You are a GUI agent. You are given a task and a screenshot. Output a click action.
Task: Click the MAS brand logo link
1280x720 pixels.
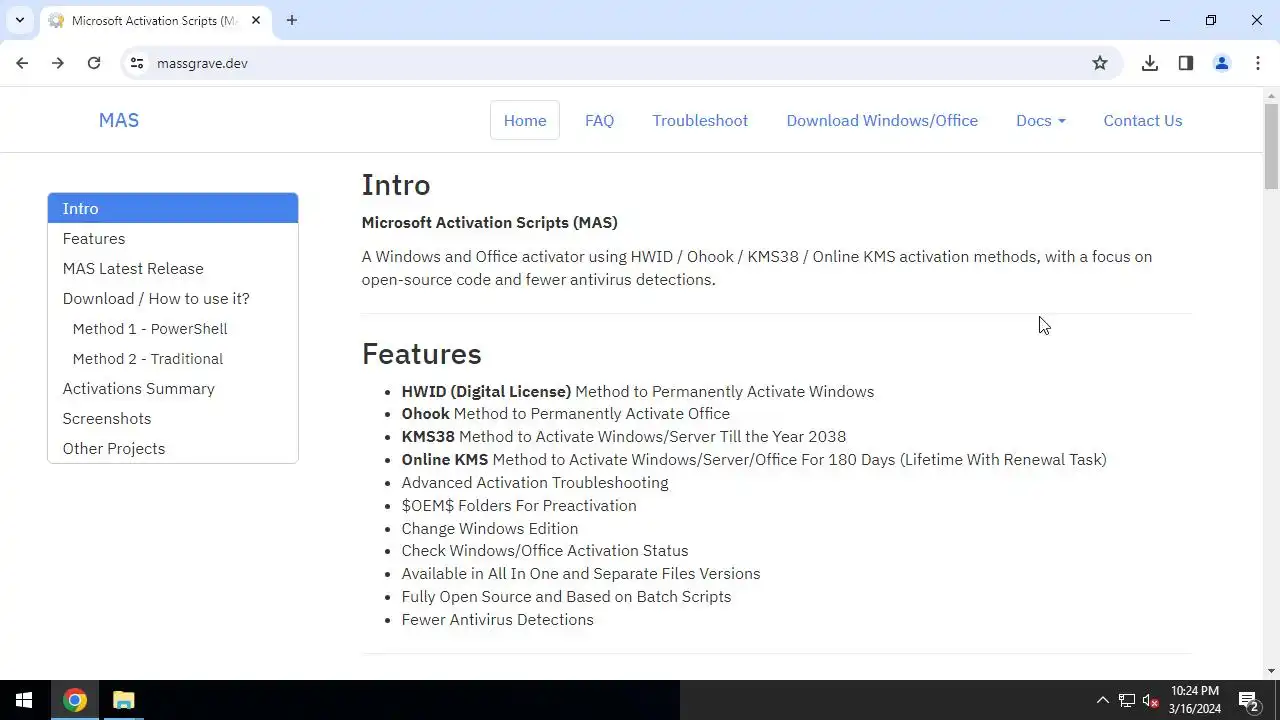(119, 120)
